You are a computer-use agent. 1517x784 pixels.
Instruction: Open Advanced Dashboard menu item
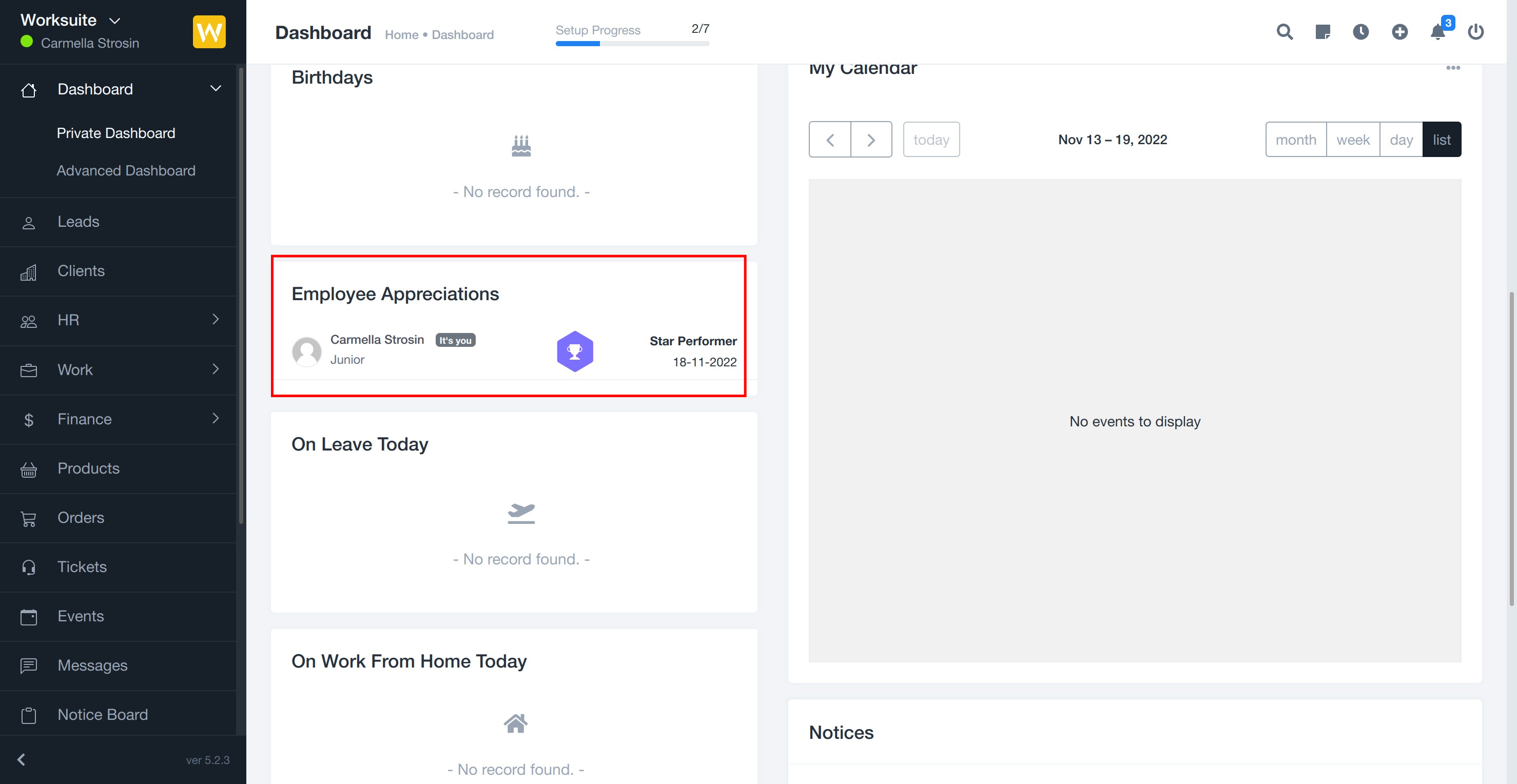tap(125, 170)
